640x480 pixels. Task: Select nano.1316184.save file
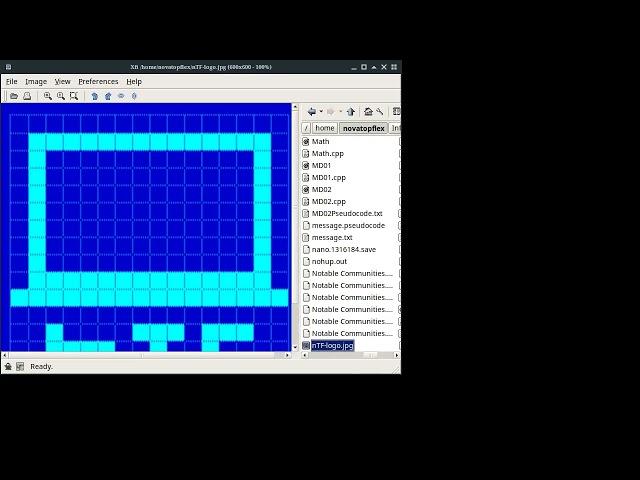344,249
